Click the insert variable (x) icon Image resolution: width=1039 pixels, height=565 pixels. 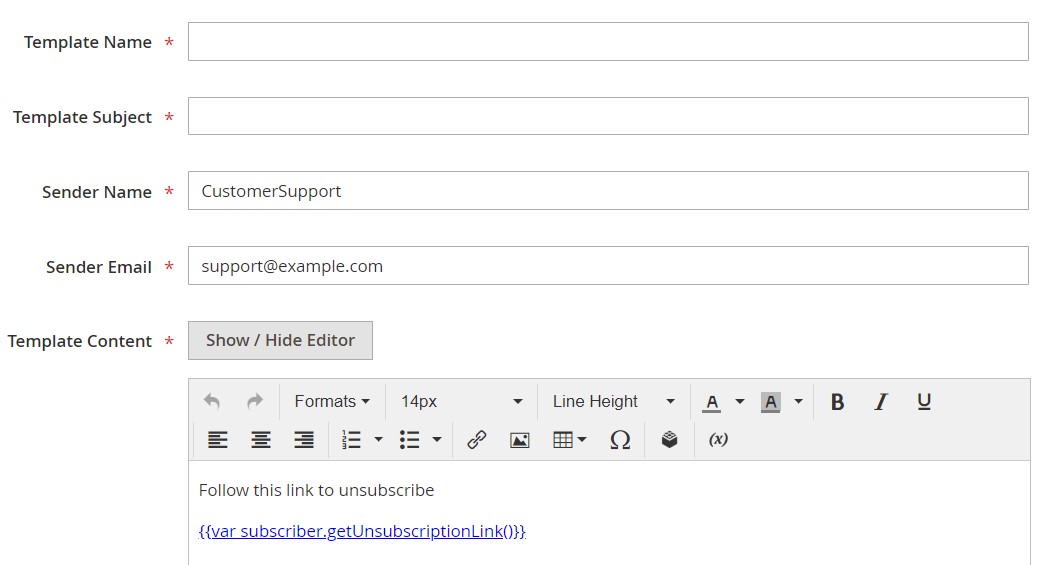pos(717,440)
